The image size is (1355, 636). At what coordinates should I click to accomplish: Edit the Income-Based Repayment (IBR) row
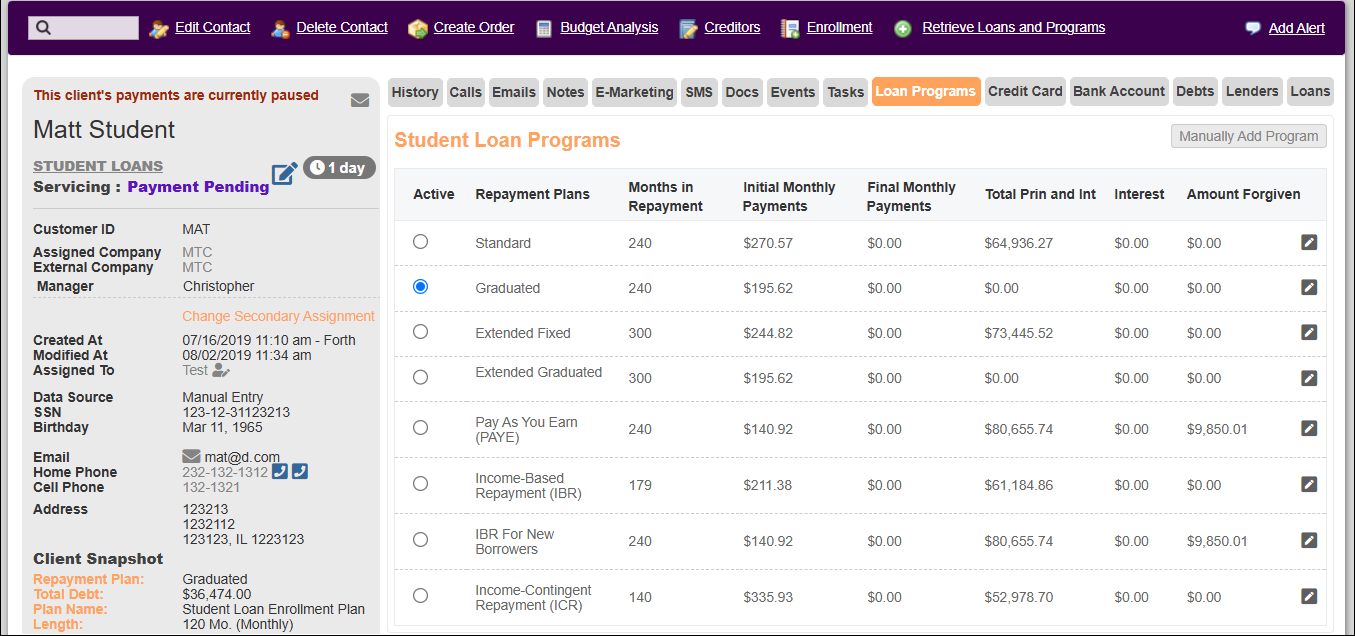tap(1309, 484)
